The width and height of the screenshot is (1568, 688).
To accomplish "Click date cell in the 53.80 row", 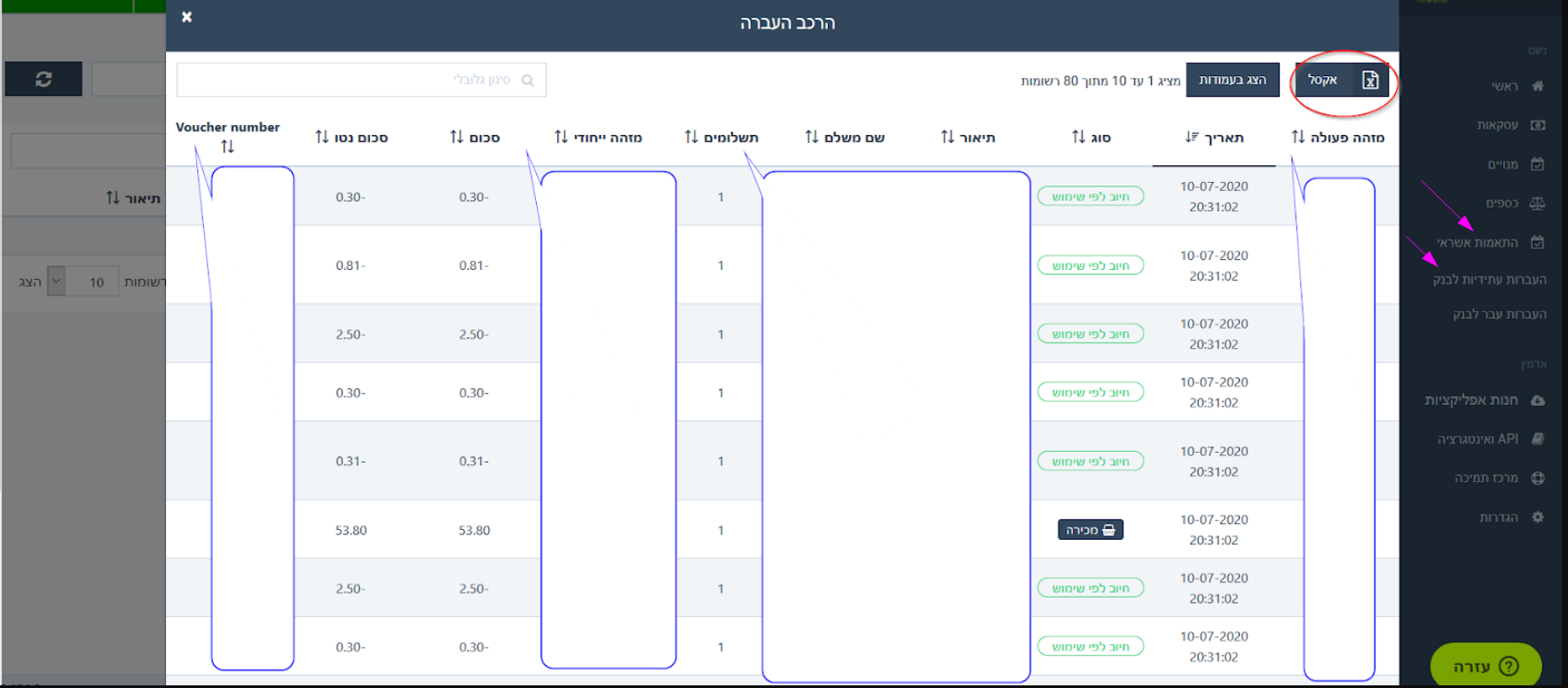I will click(x=1214, y=530).
